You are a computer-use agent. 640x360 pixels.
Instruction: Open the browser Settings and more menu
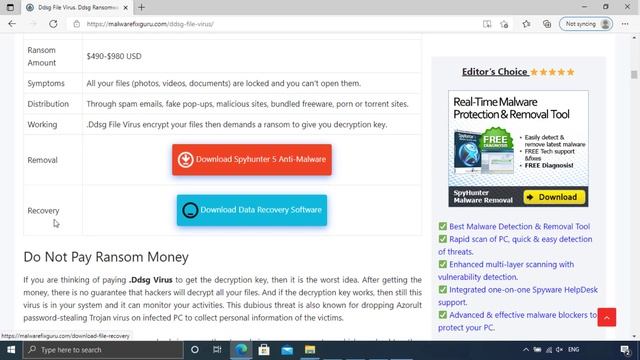(x=625, y=24)
